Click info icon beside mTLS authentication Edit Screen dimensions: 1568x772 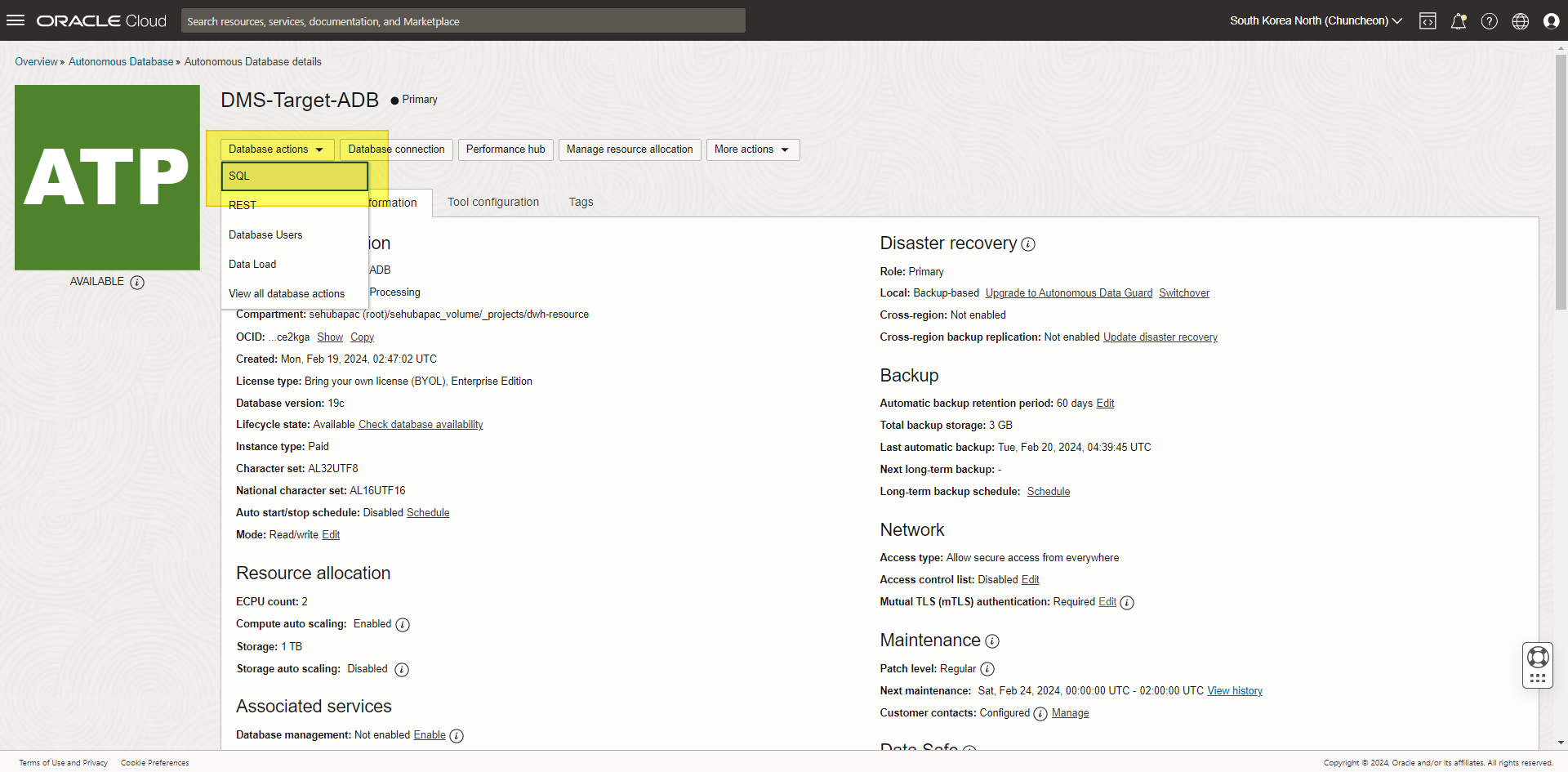pos(1127,603)
